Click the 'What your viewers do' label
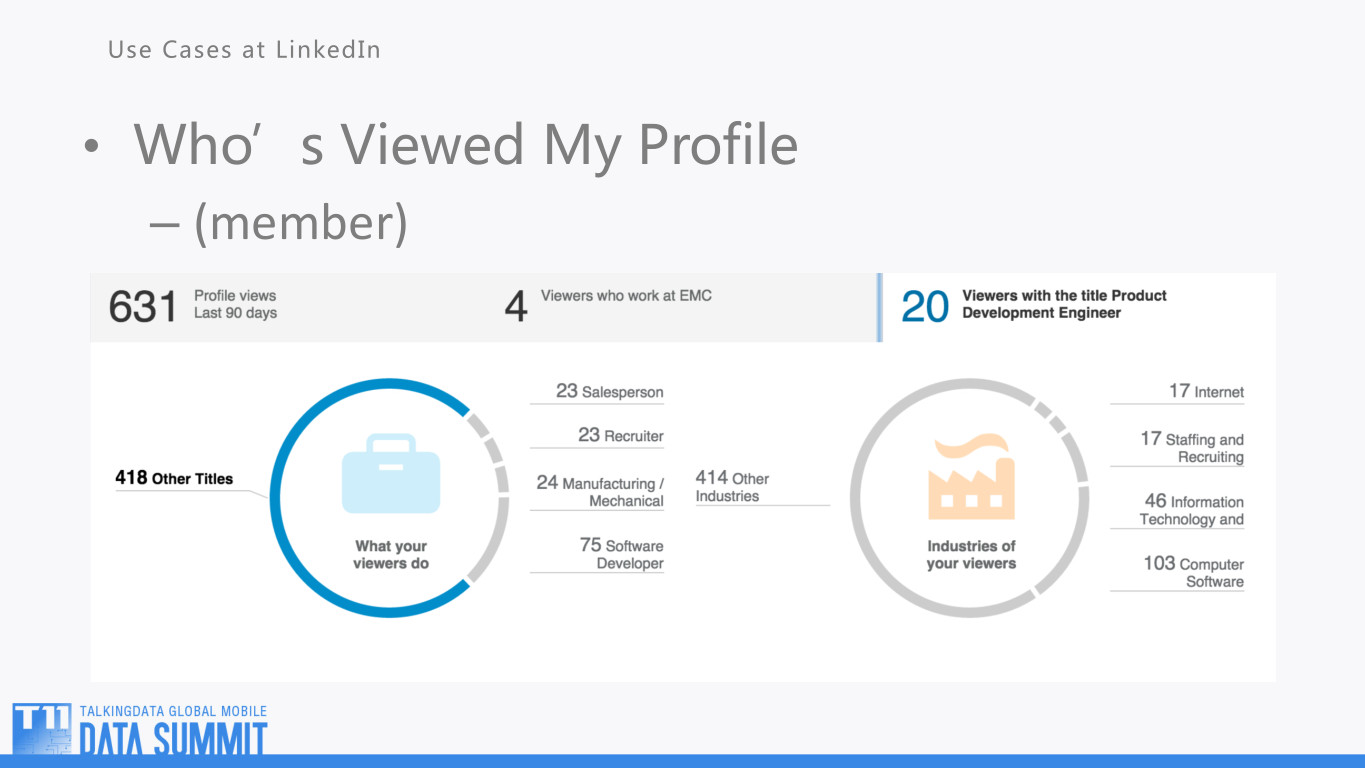The height and width of the screenshot is (768, 1365). coord(391,555)
